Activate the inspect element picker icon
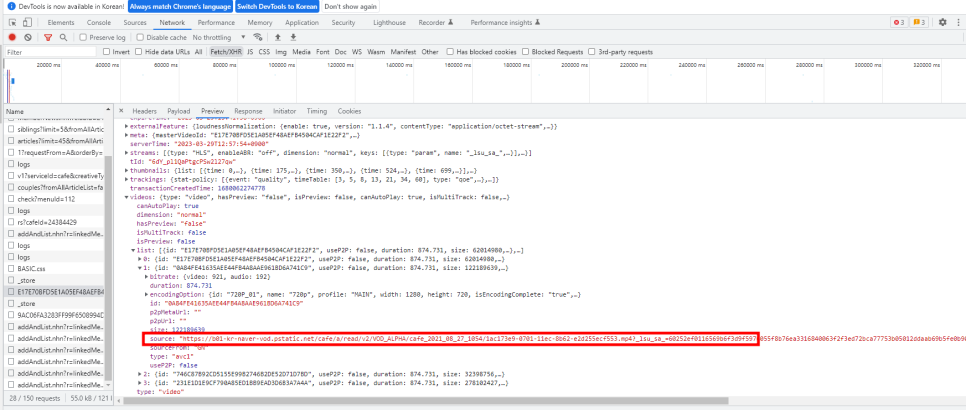This screenshot has height=410, width=966. pyautogui.click(x=12, y=22)
